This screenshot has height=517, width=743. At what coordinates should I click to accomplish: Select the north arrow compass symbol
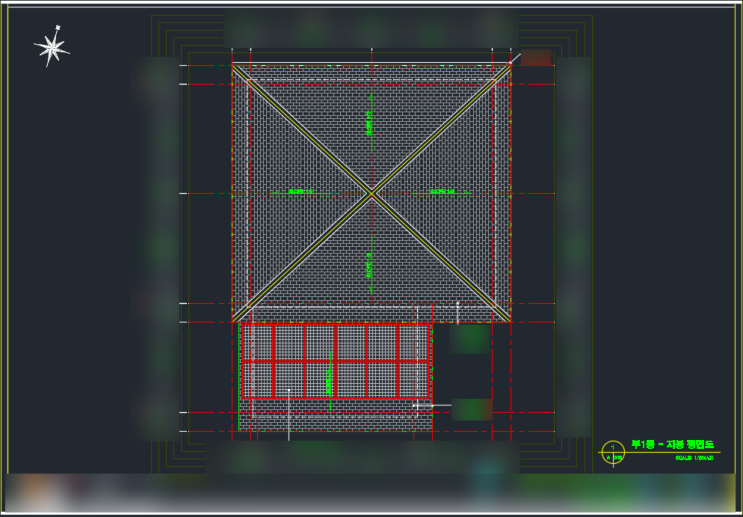click(52, 46)
